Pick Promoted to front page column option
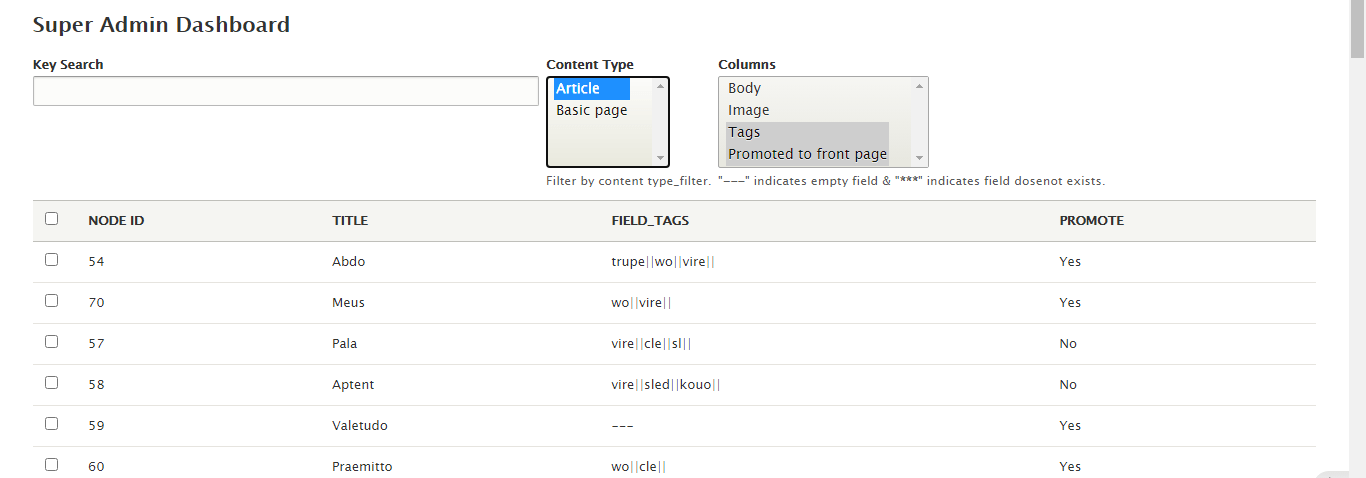This screenshot has height=478, width=1366. tap(807, 154)
